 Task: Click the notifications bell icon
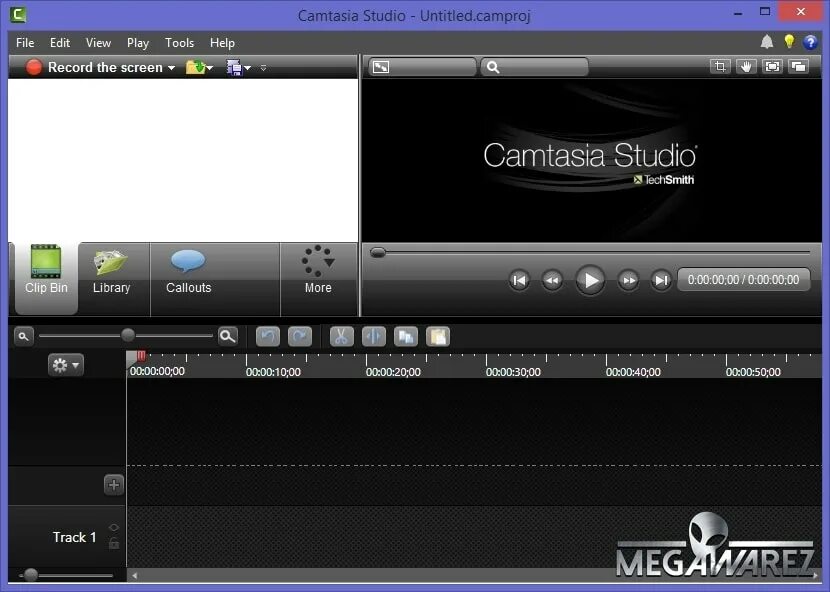point(766,42)
